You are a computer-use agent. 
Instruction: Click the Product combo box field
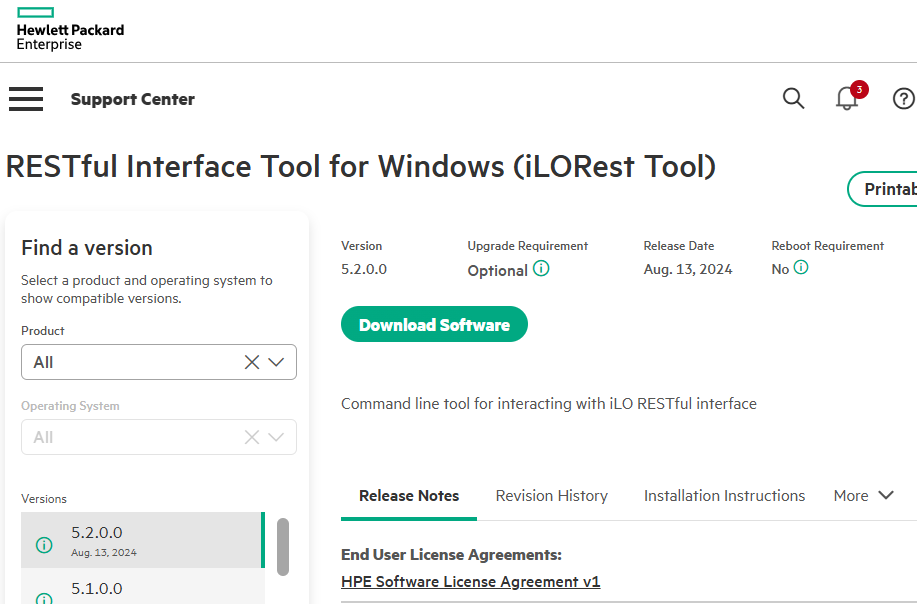[x=159, y=362]
